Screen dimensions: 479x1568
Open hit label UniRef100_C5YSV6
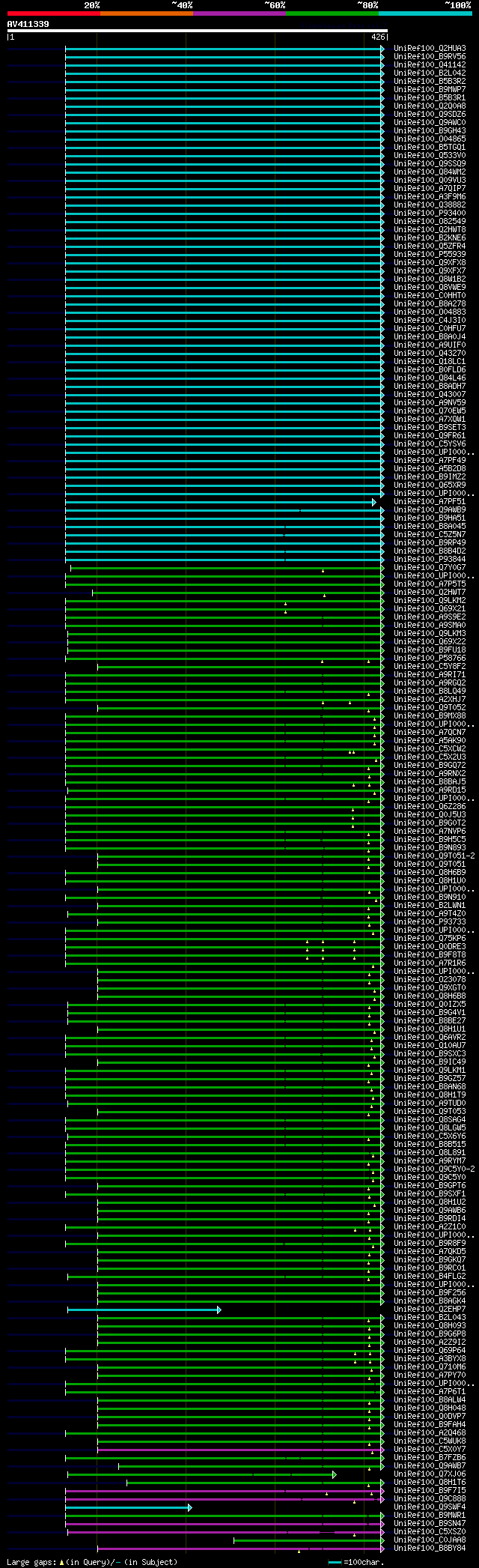(x=430, y=444)
